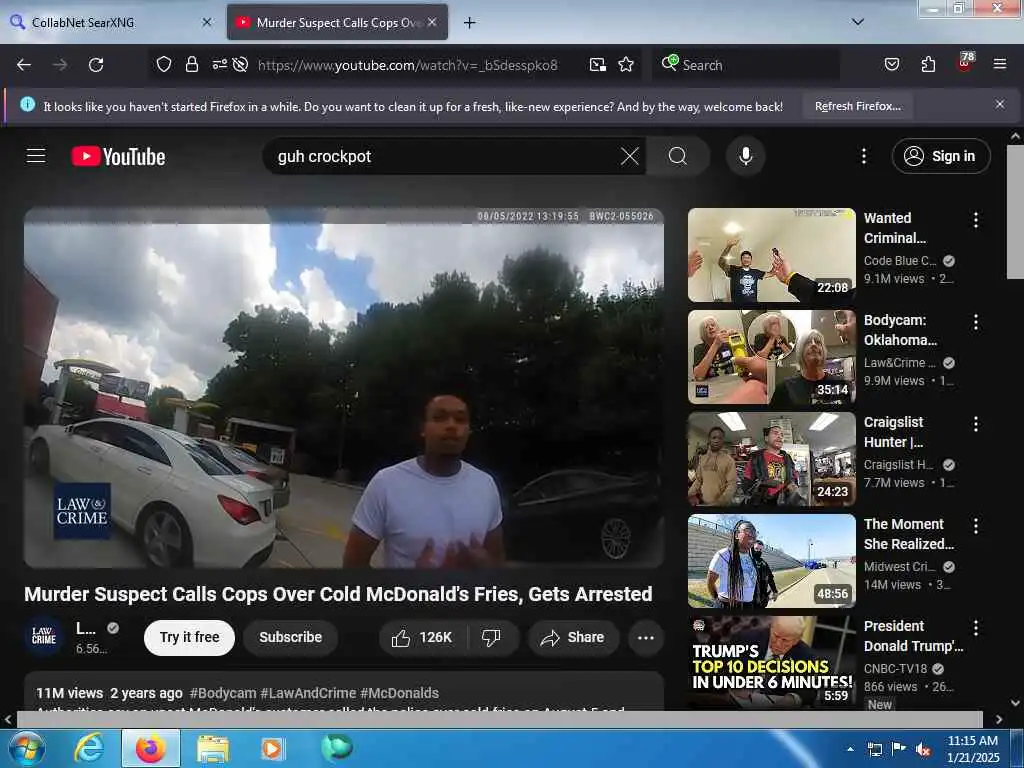
Task: Click the page vertical scrollbar thumb
Action: (x=1015, y=212)
